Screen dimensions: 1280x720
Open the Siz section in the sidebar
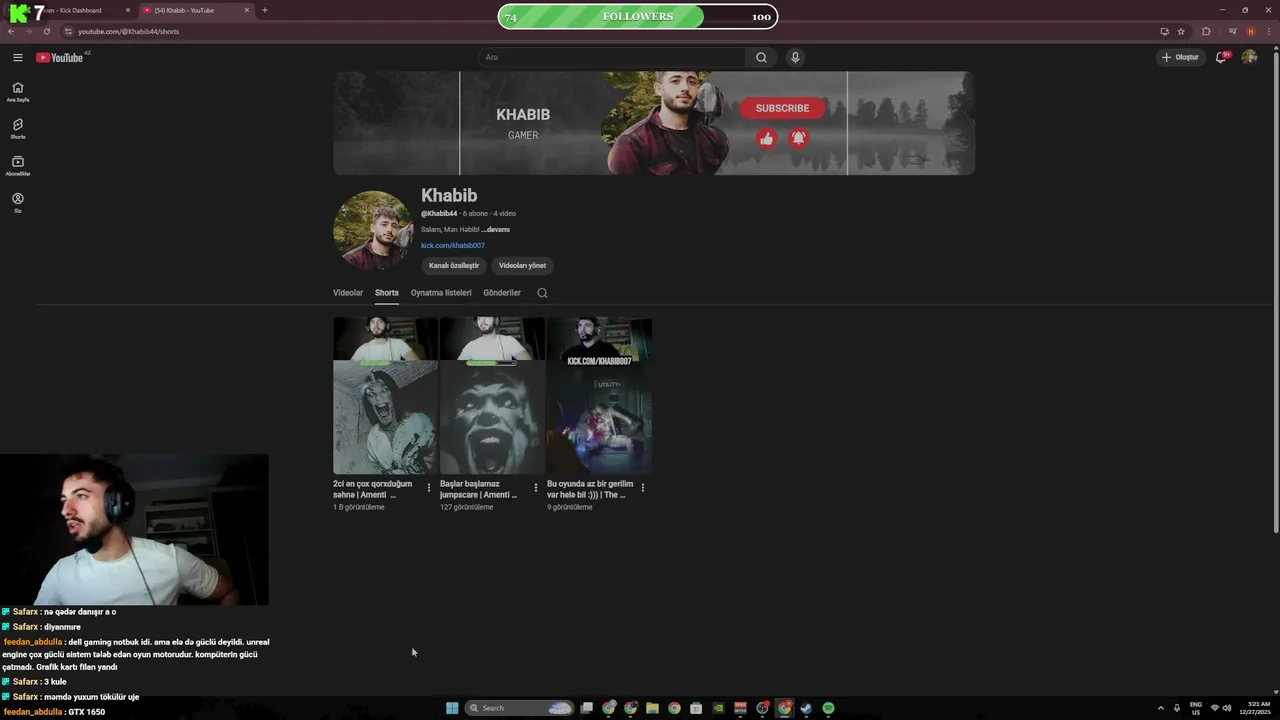(x=17, y=202)
